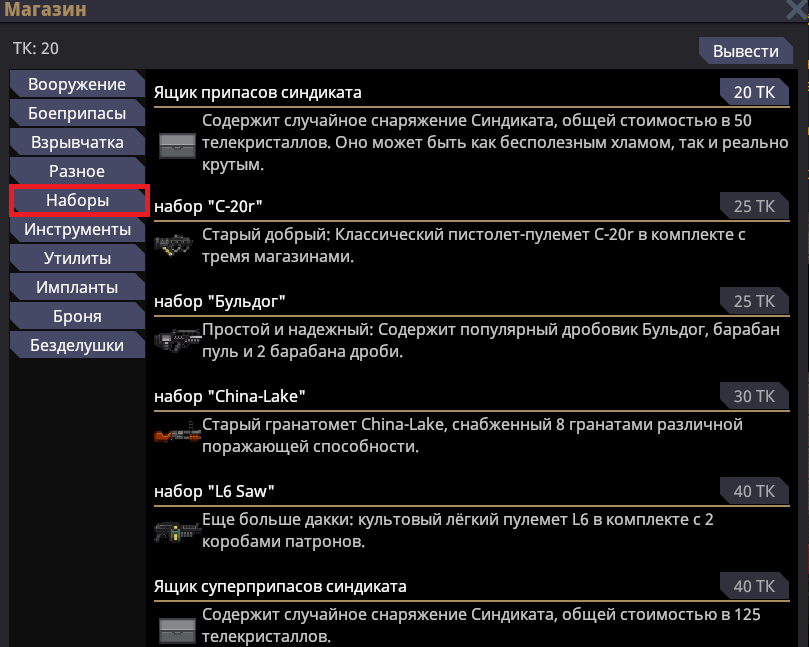Open the Безделушки category

pyautogui.click(x=77, y=345)
